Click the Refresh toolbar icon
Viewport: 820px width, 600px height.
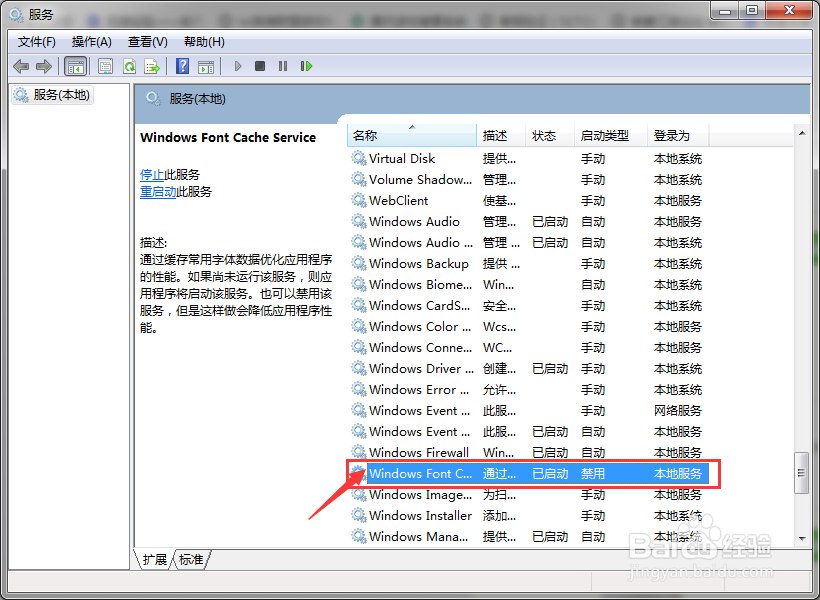pos(129,66)
